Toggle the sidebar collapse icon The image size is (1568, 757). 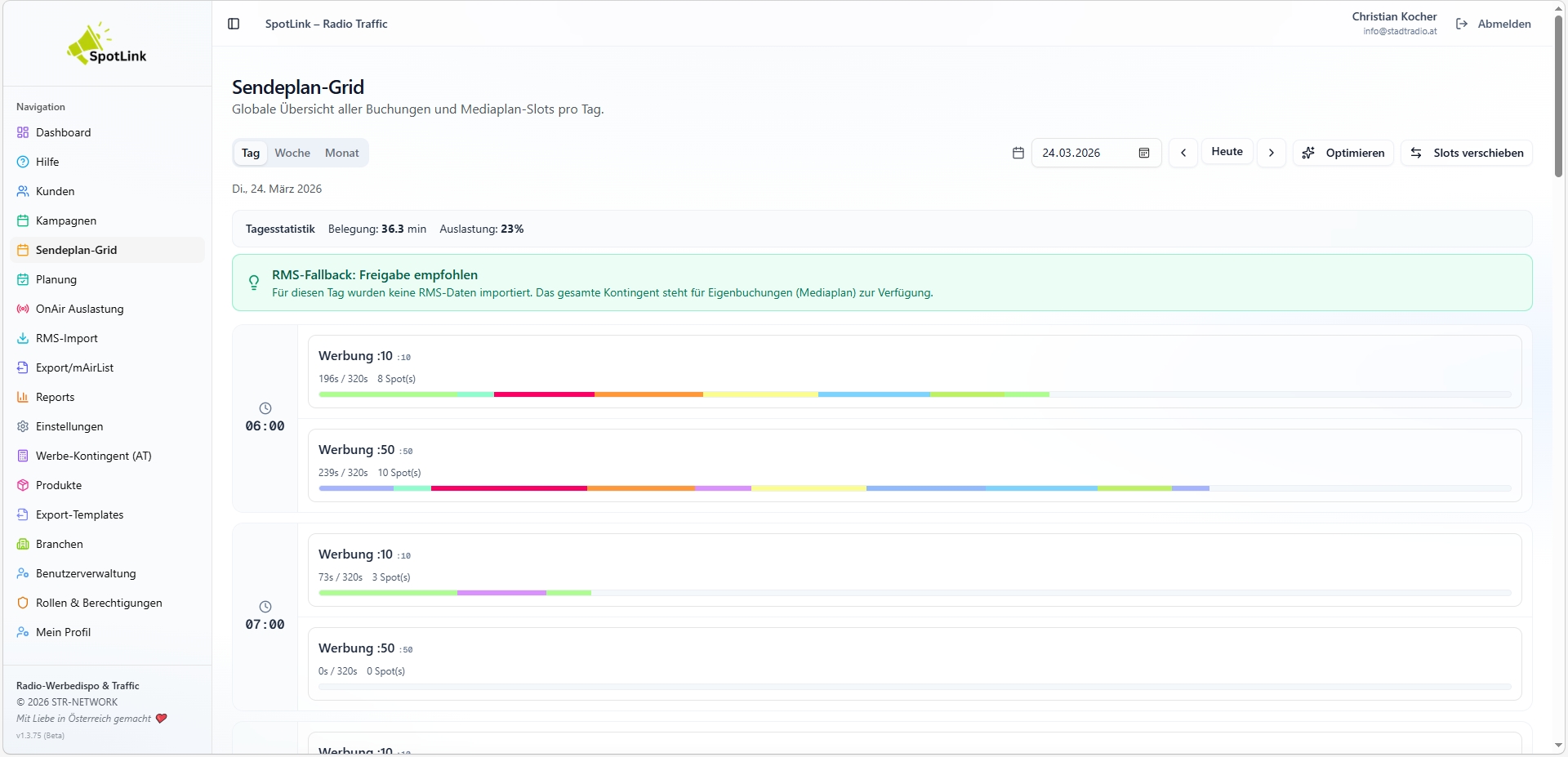pyautogui.click(x=234, y=24)
